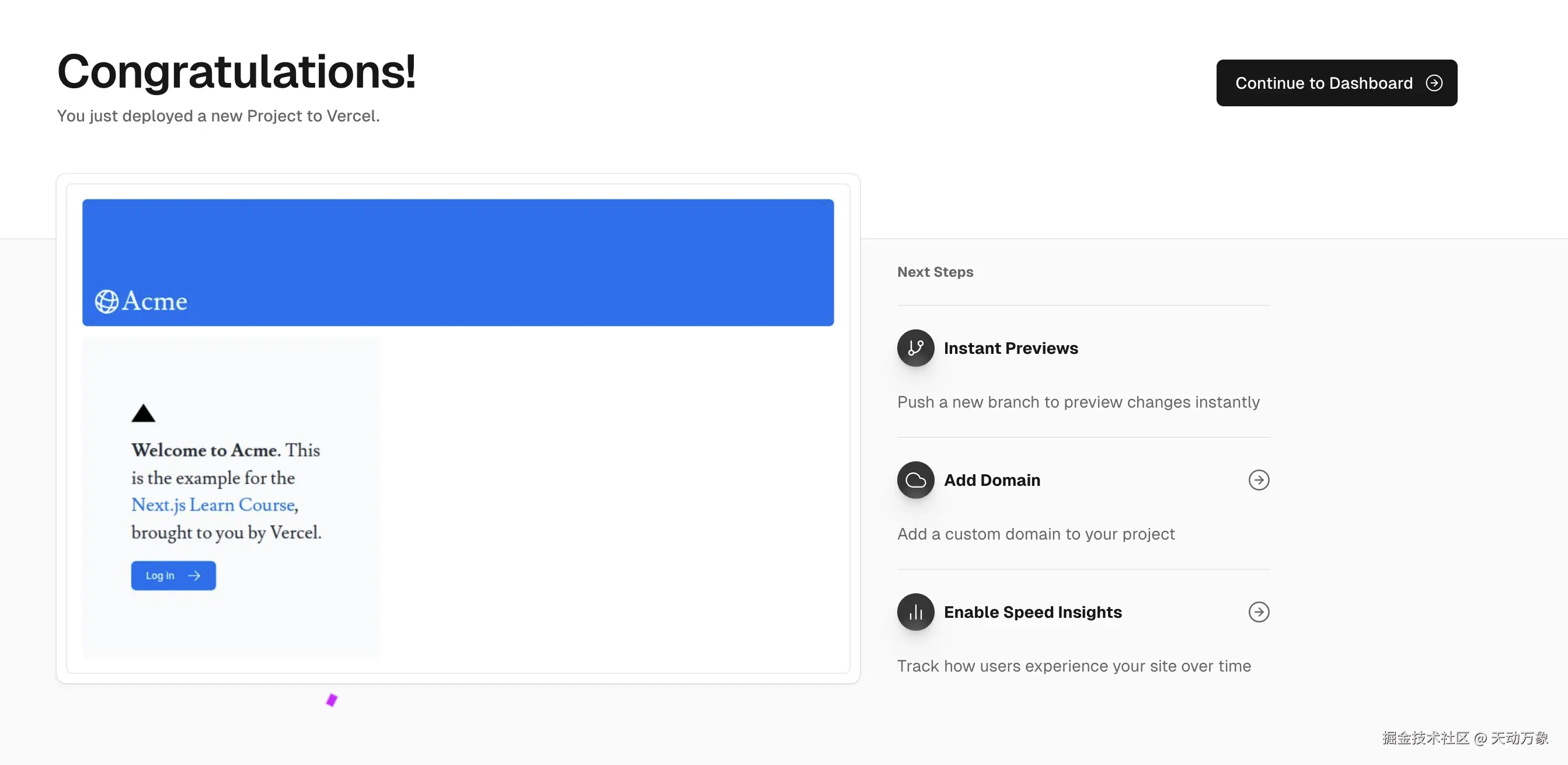Click the Continue to Dashboard button

click(1323, 83)
